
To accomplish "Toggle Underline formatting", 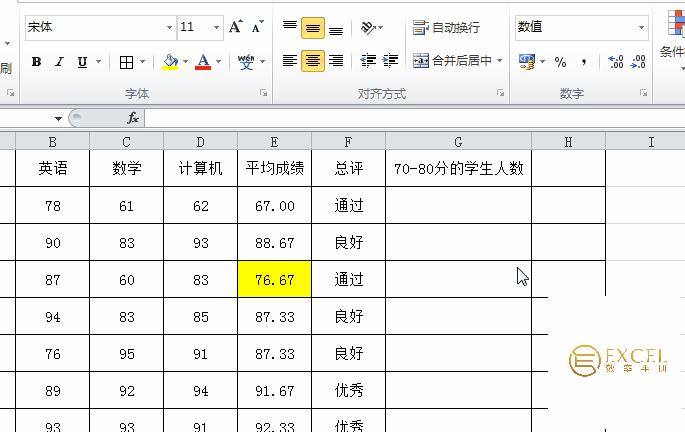I will [82, 62].
